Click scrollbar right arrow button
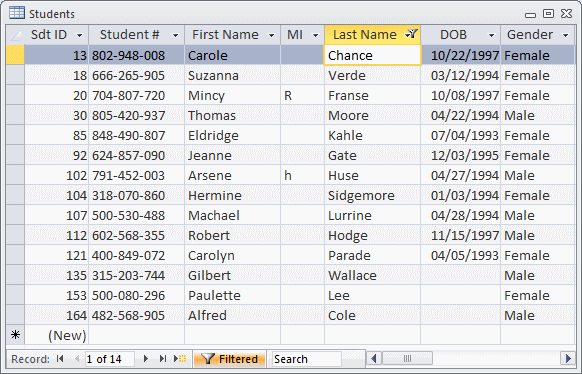The width and height of the screenshot is (582, 374). click(568, 358)
